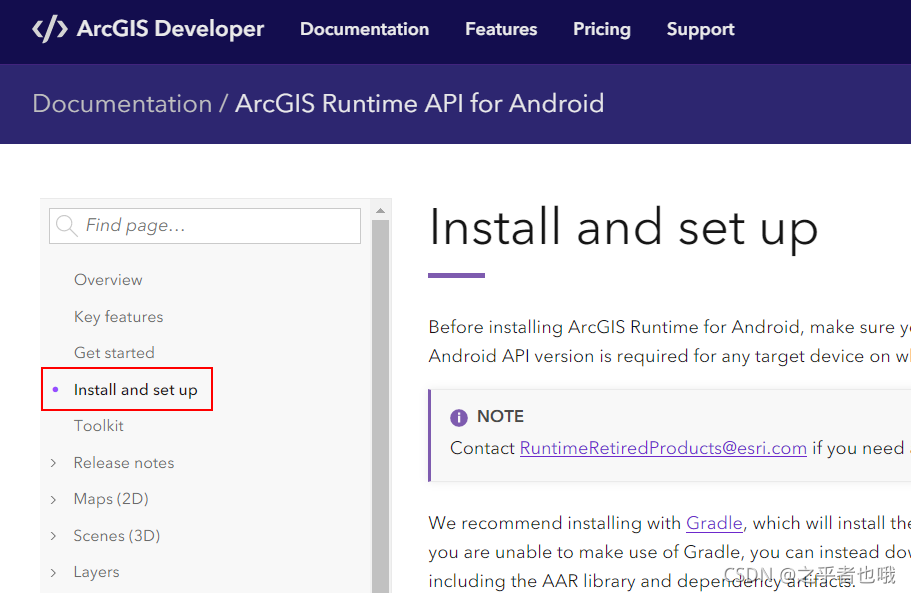Screen dimensions: 911x593
Task: Open Scenes (3D) sidebar entry
Action: click(117, 536)
